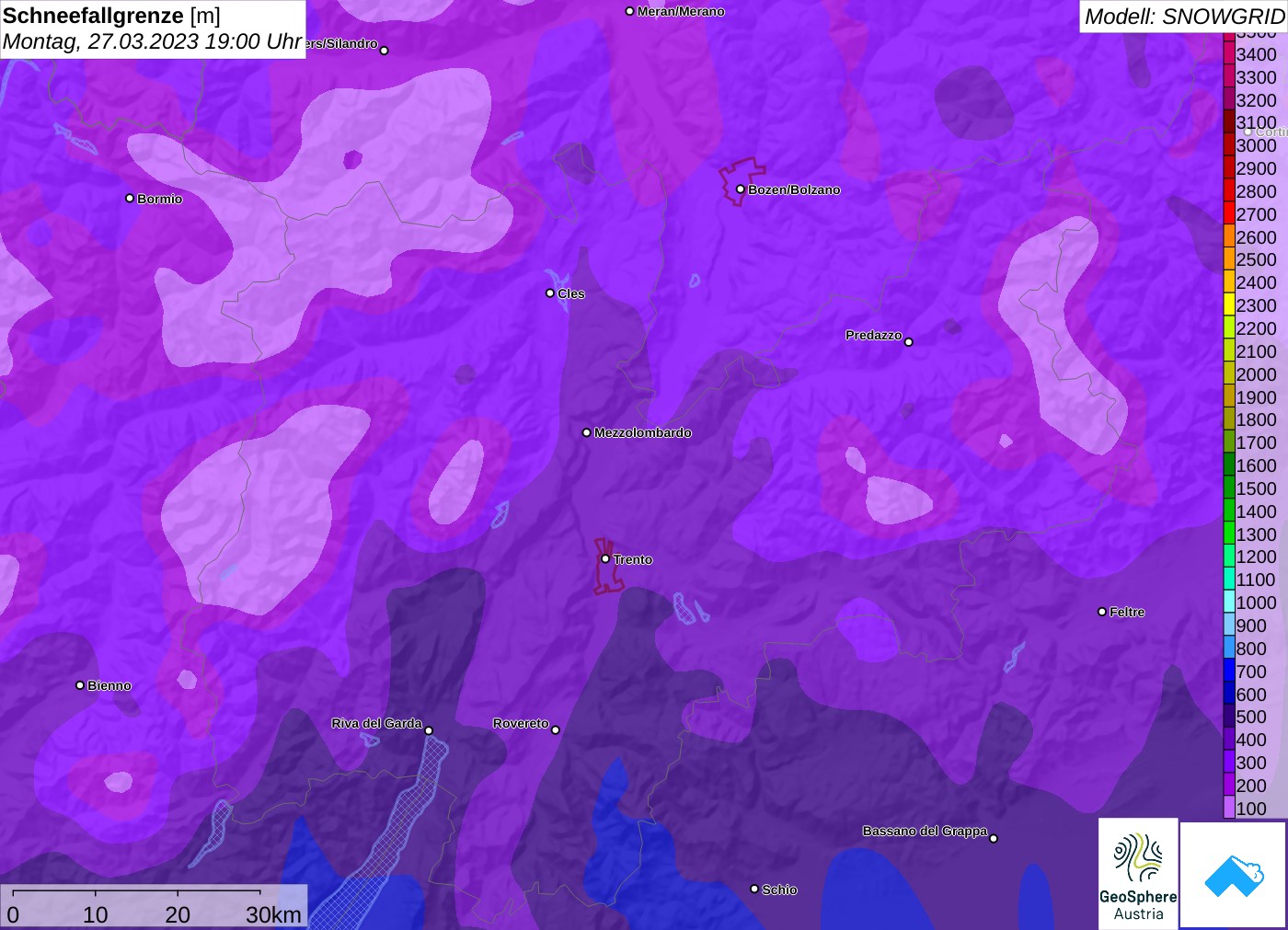The image size is (1288, 930).
Task: Click the Trento city marker
Action: 605,558
